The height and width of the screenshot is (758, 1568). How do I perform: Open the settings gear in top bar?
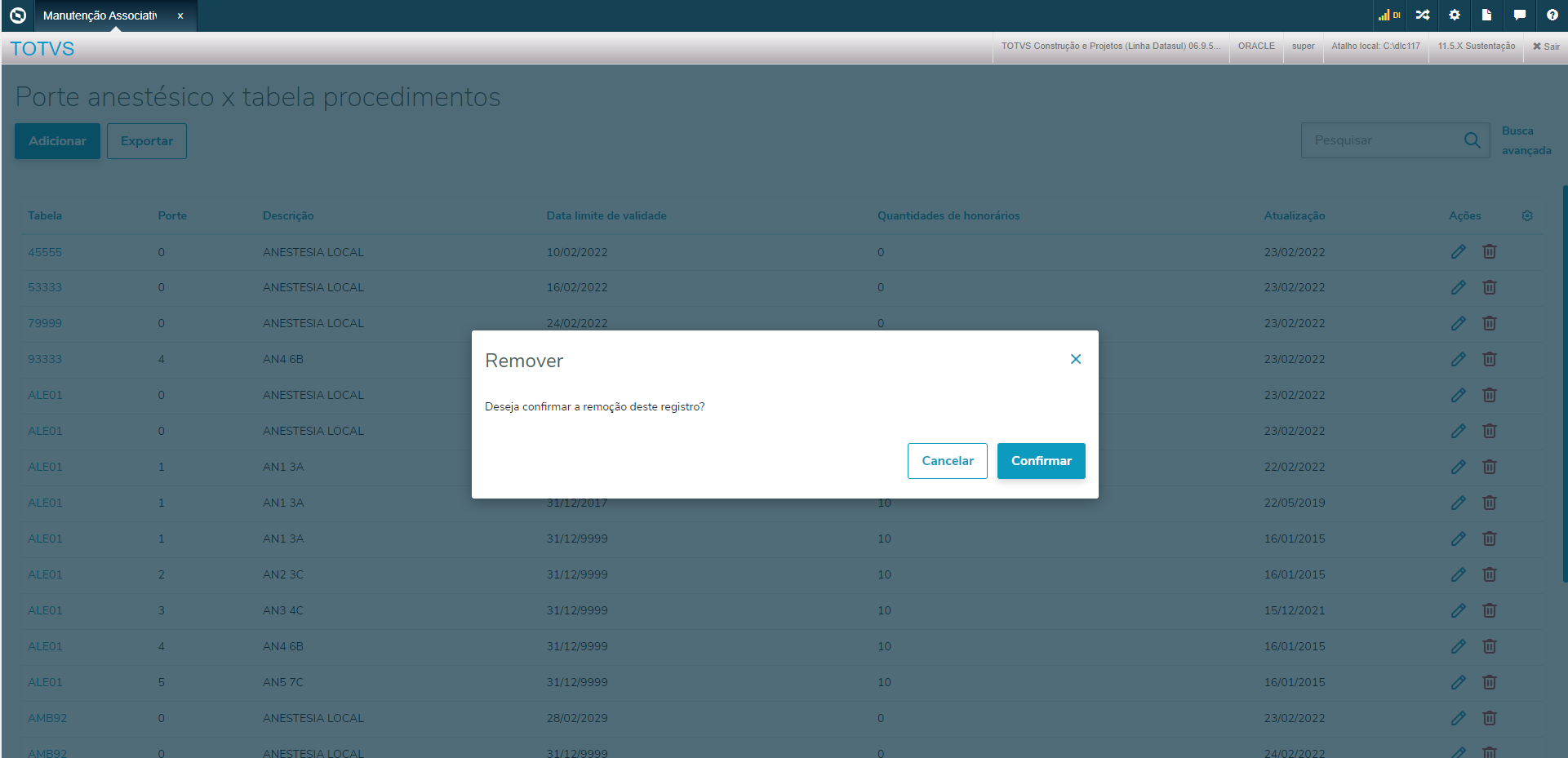coord(1455,15)
